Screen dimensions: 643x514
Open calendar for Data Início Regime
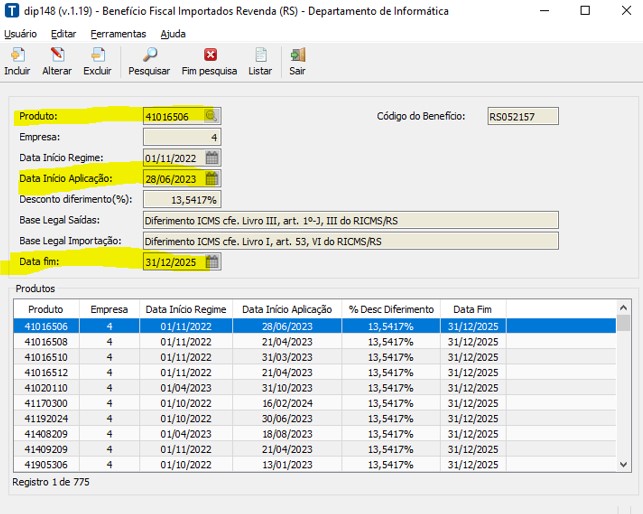pyautogui.click(x=211, y=158)
